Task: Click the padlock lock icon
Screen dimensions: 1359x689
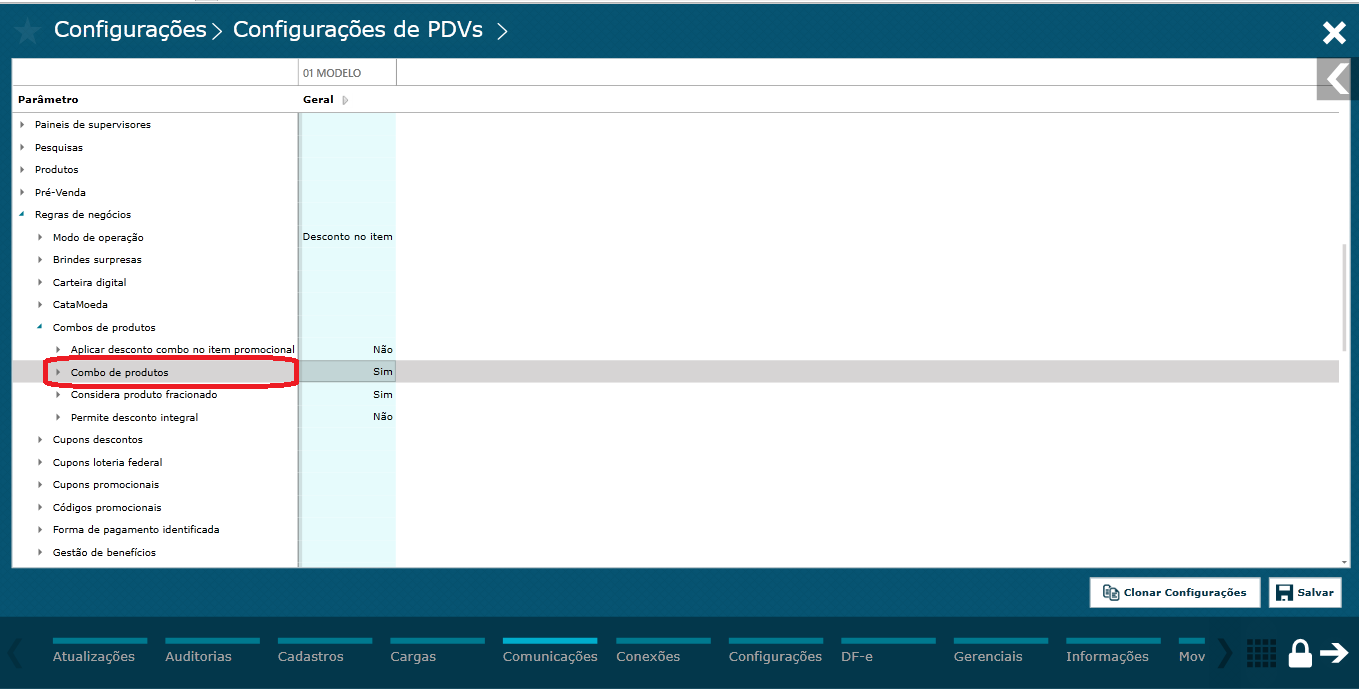Action: tap(1299, 653)
